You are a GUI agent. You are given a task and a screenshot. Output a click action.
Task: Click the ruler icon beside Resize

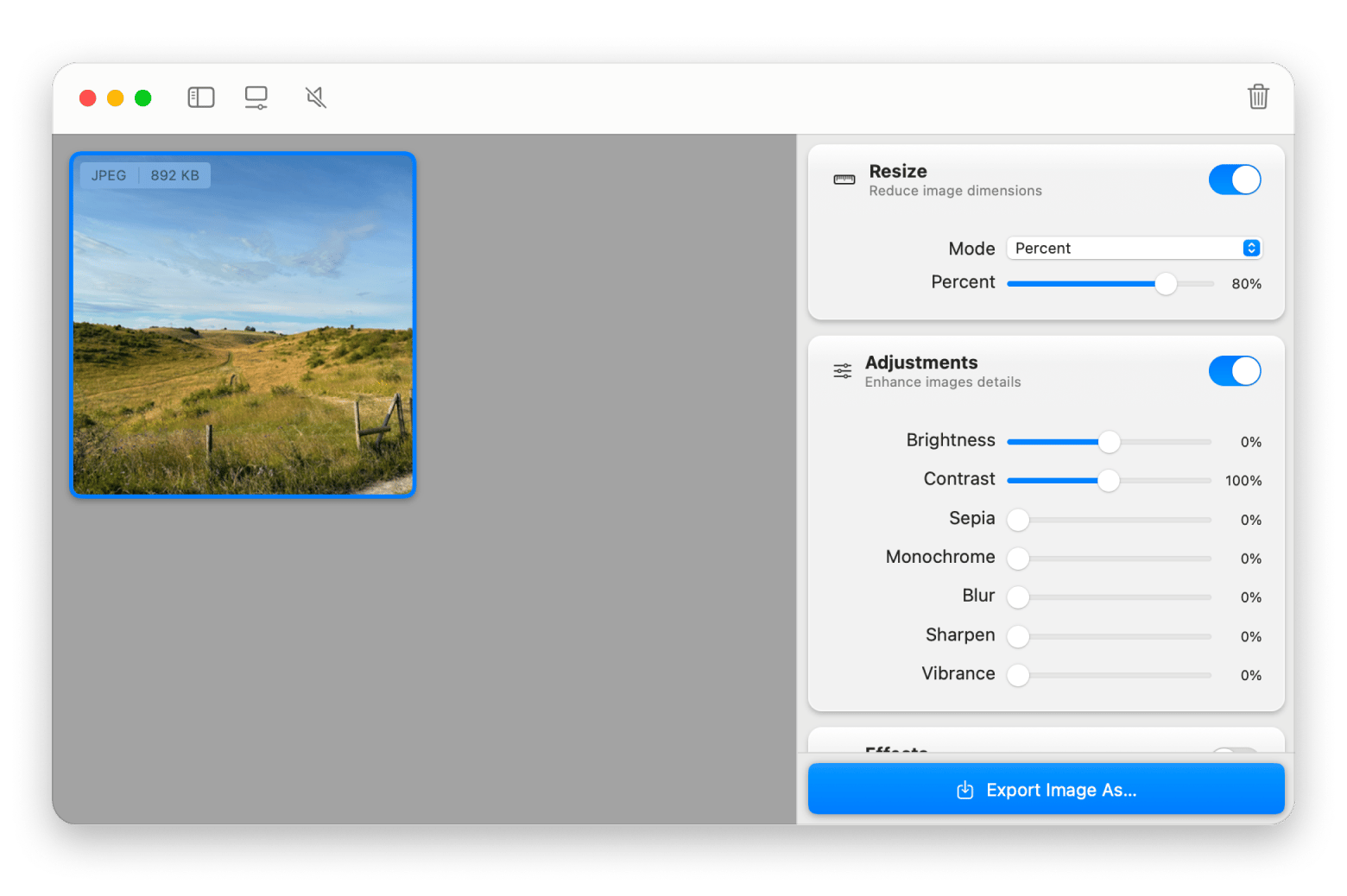coord(844,180)
